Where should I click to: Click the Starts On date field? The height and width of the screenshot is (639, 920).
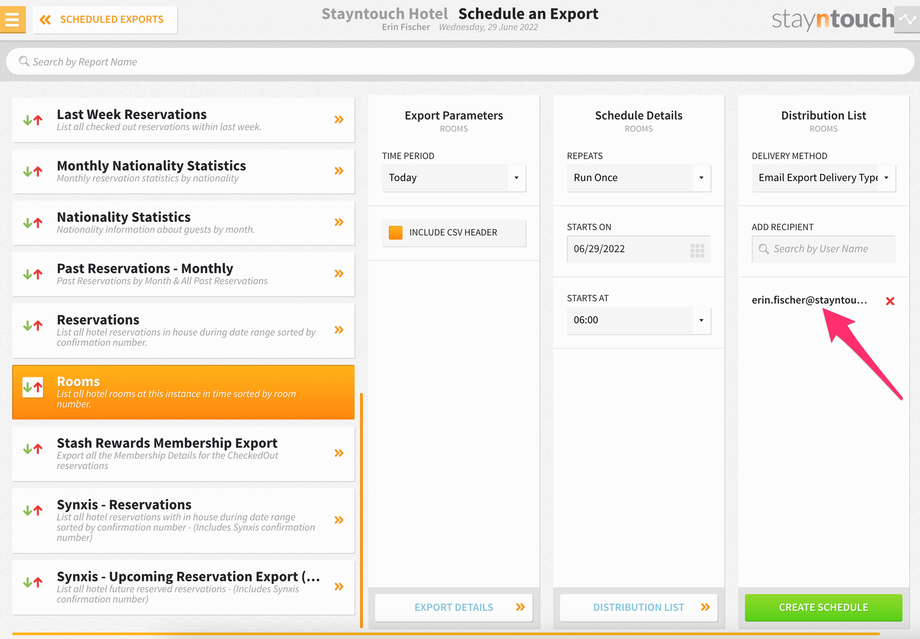click(638, 249)
